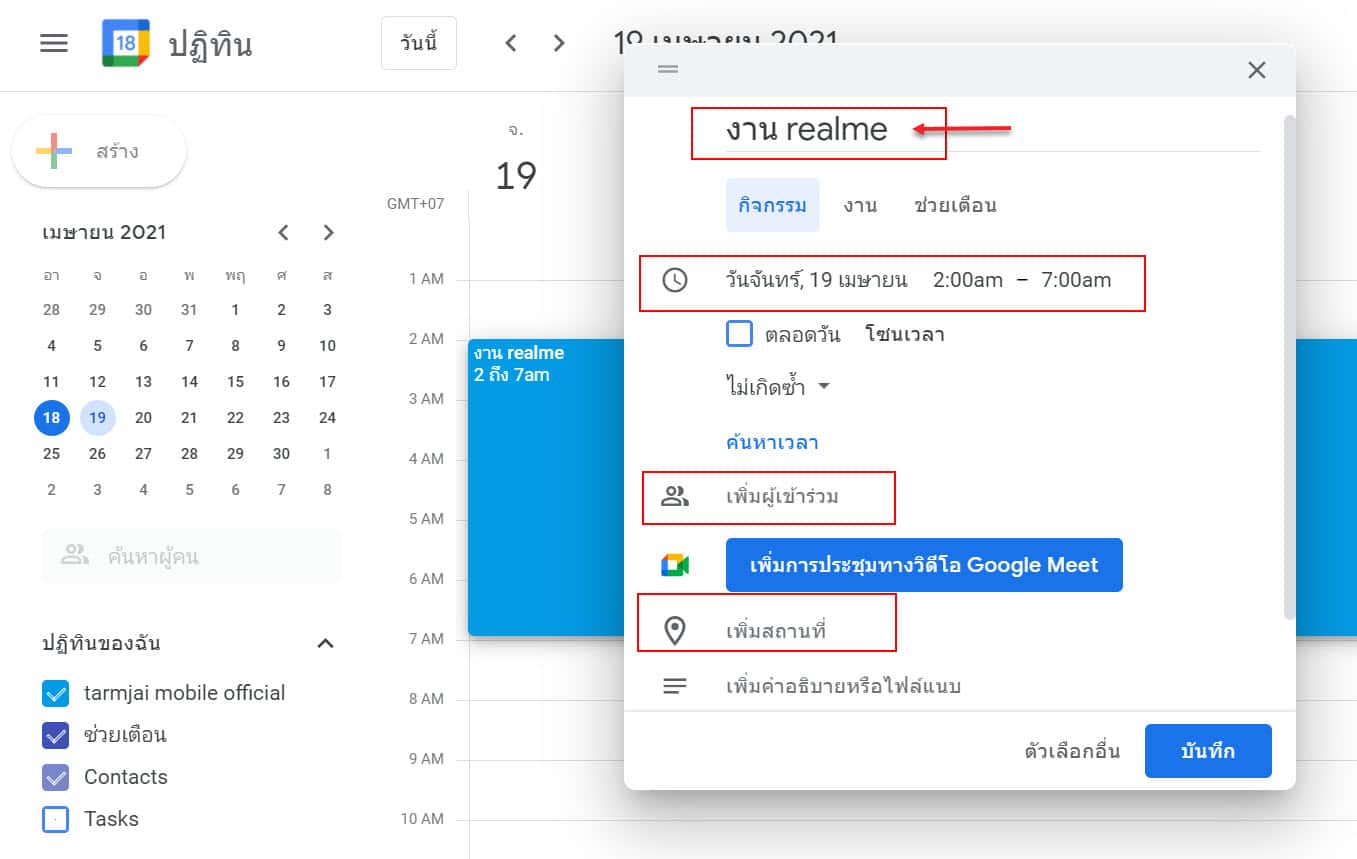The image size is (1357, 859).
Task: Click the เมษายน 2021 mini calendar title
Action: (105, 233)
